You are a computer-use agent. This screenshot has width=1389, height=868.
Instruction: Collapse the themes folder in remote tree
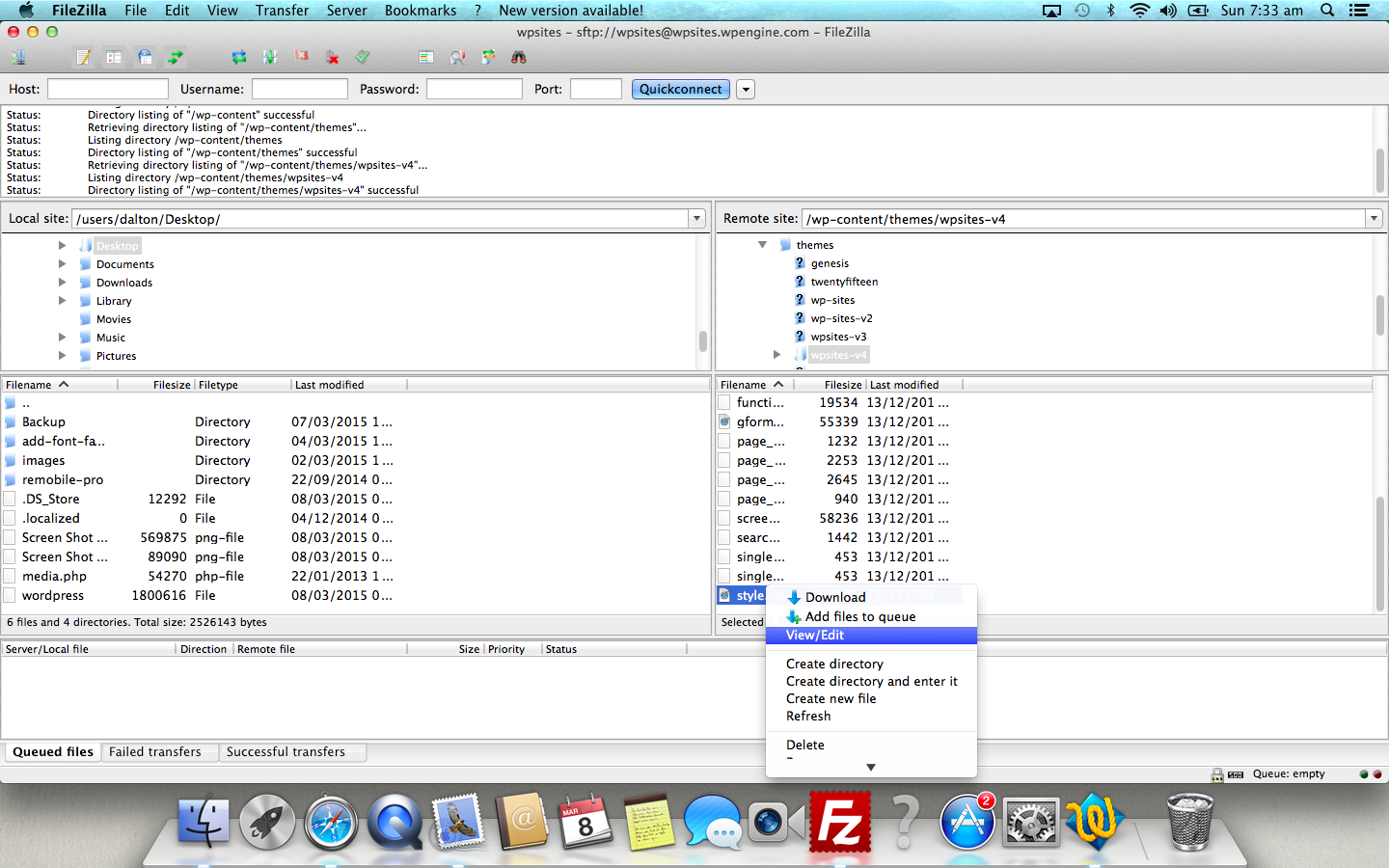(x=762, y=245)
